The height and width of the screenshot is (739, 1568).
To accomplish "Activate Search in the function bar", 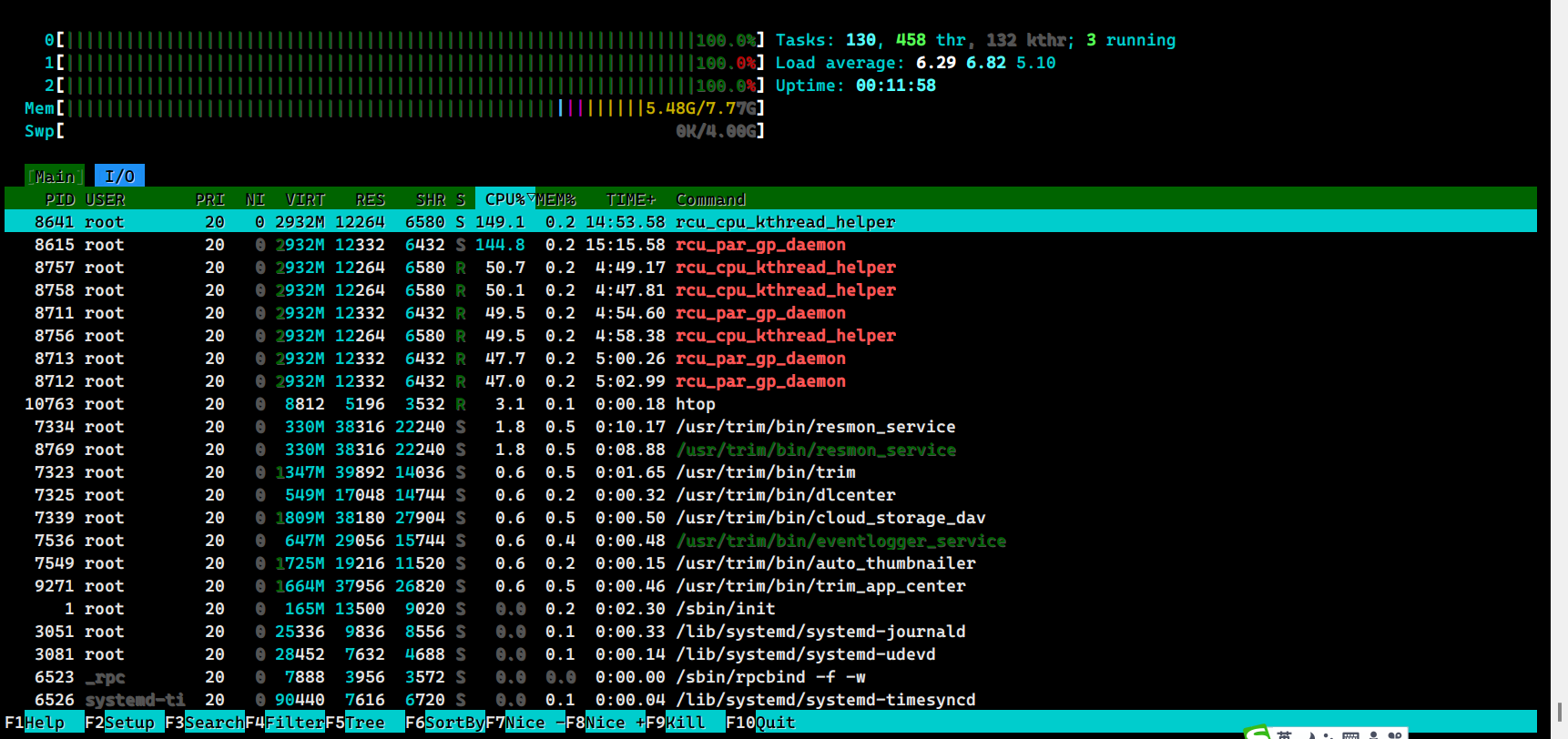I will [205, 723].
